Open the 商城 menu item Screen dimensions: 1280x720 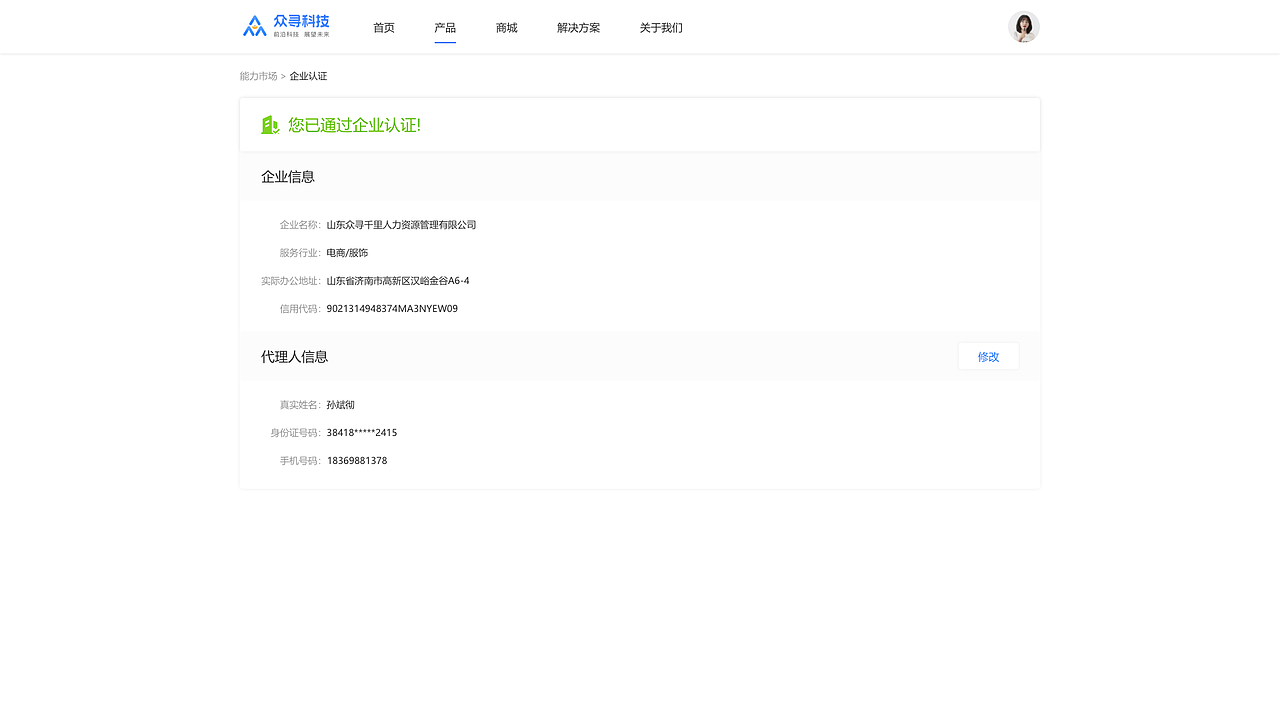[x=506, y=27]
